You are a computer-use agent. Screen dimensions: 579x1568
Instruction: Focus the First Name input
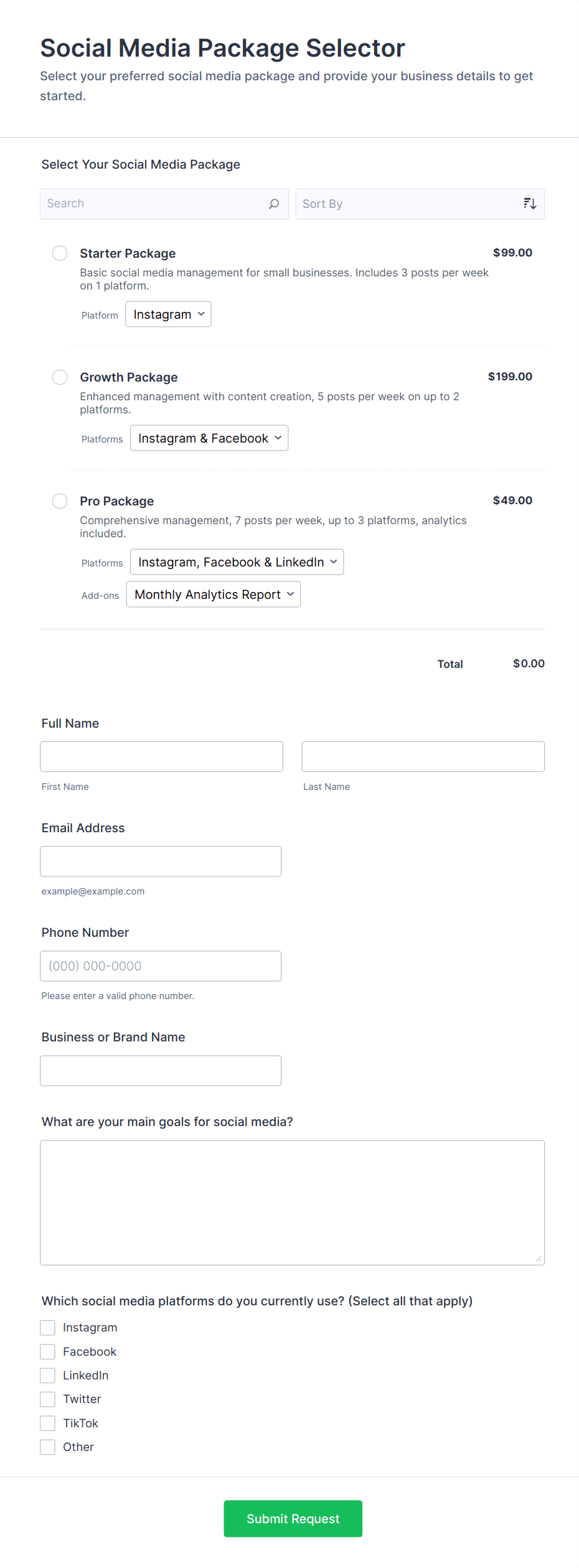coord(161,756)
